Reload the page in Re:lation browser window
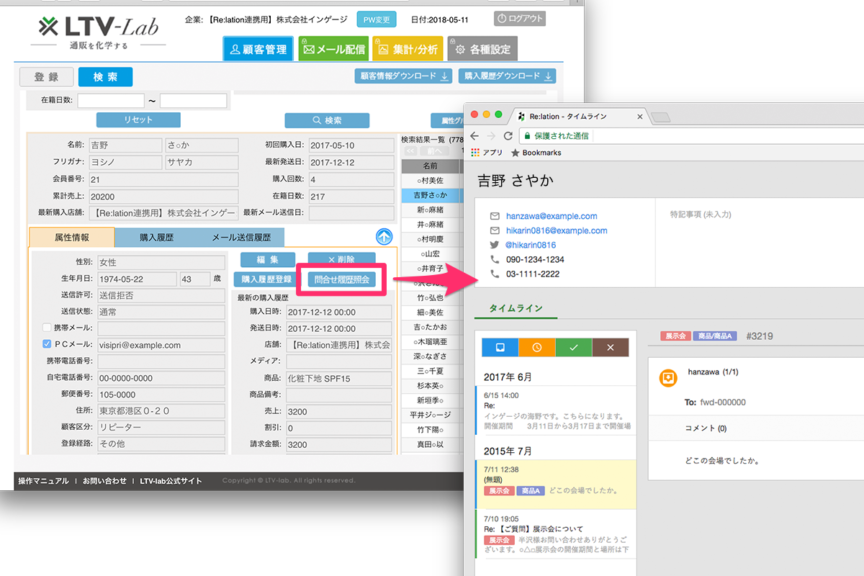864x576 pixels. (508, 136)
